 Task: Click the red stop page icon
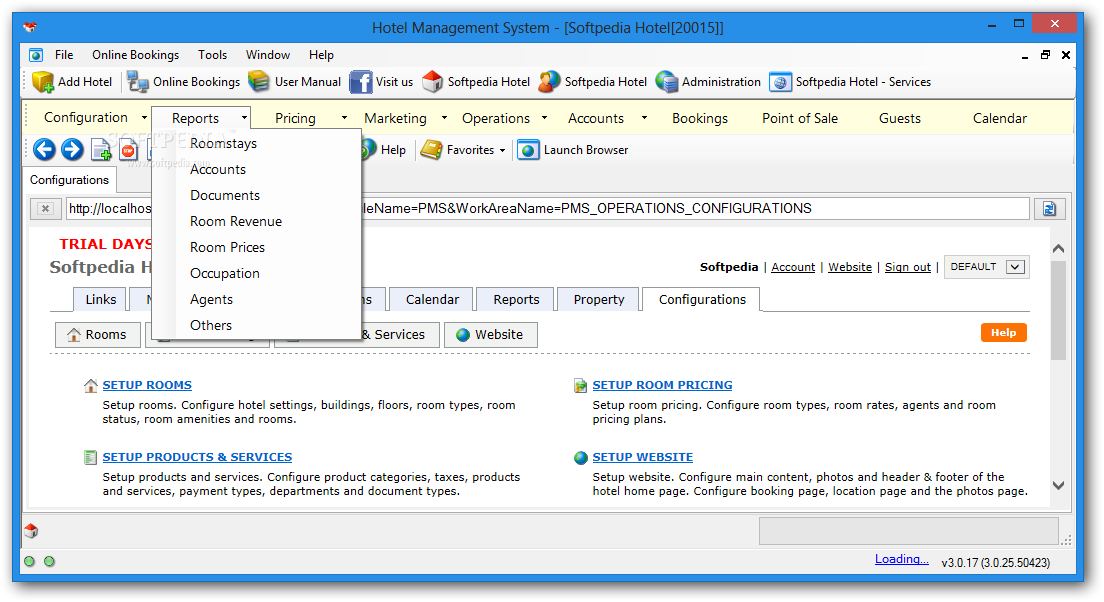point(128,150)
